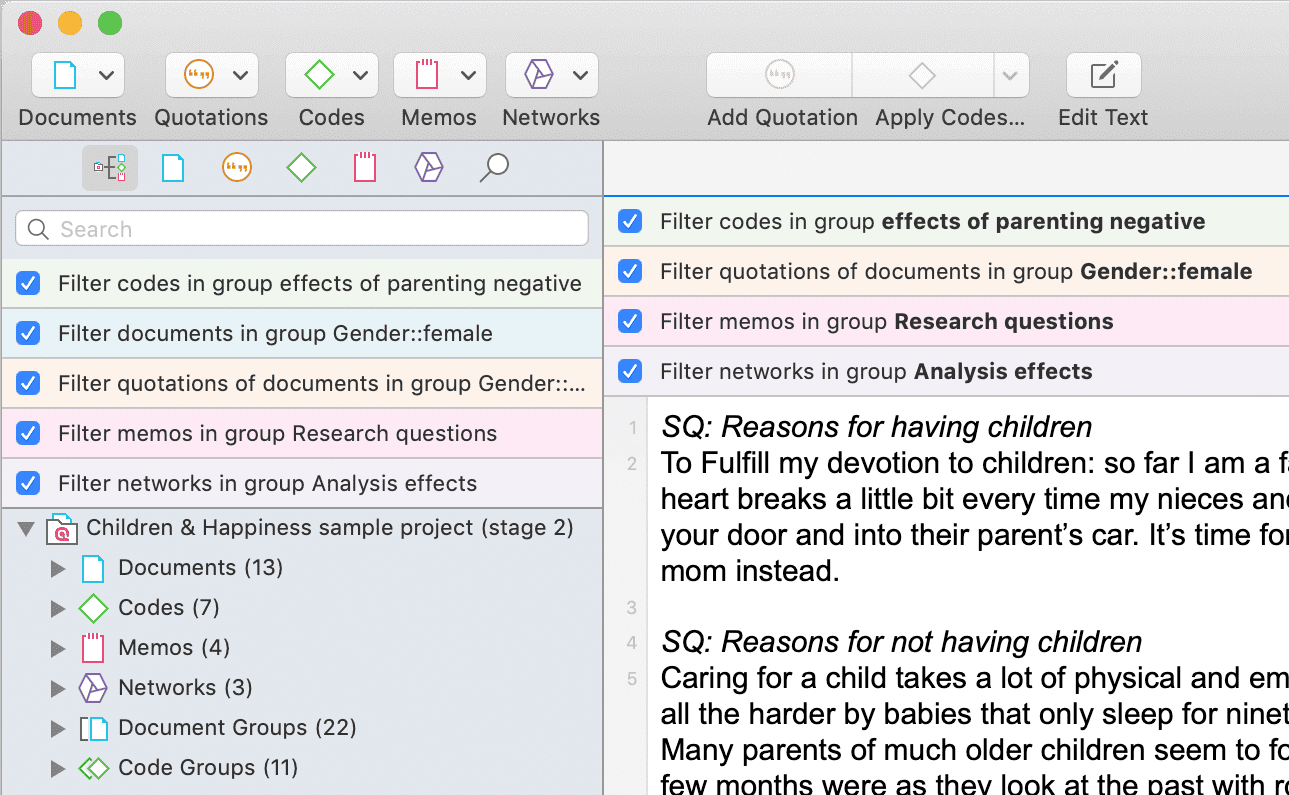Expand the Codes (7) tree node
Image resolution: width=1289 pixels, height=795 pixels.
point(58,609)
